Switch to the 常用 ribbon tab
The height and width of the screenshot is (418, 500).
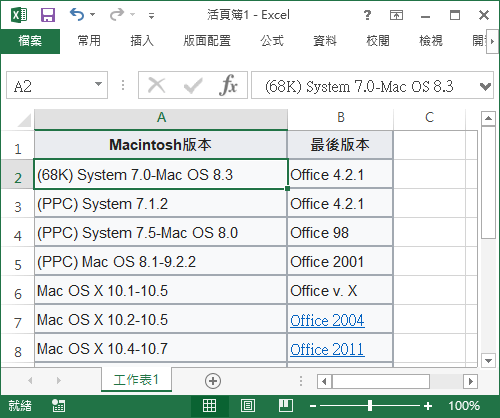[89, 41]
